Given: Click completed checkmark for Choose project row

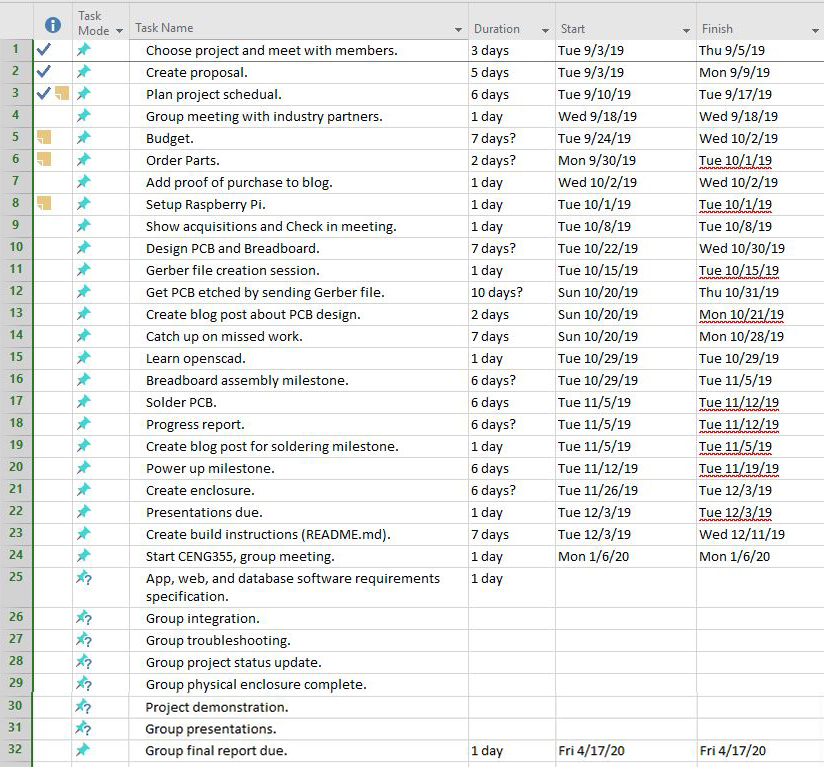Looking at the screenshot, I should pos(44,50).
